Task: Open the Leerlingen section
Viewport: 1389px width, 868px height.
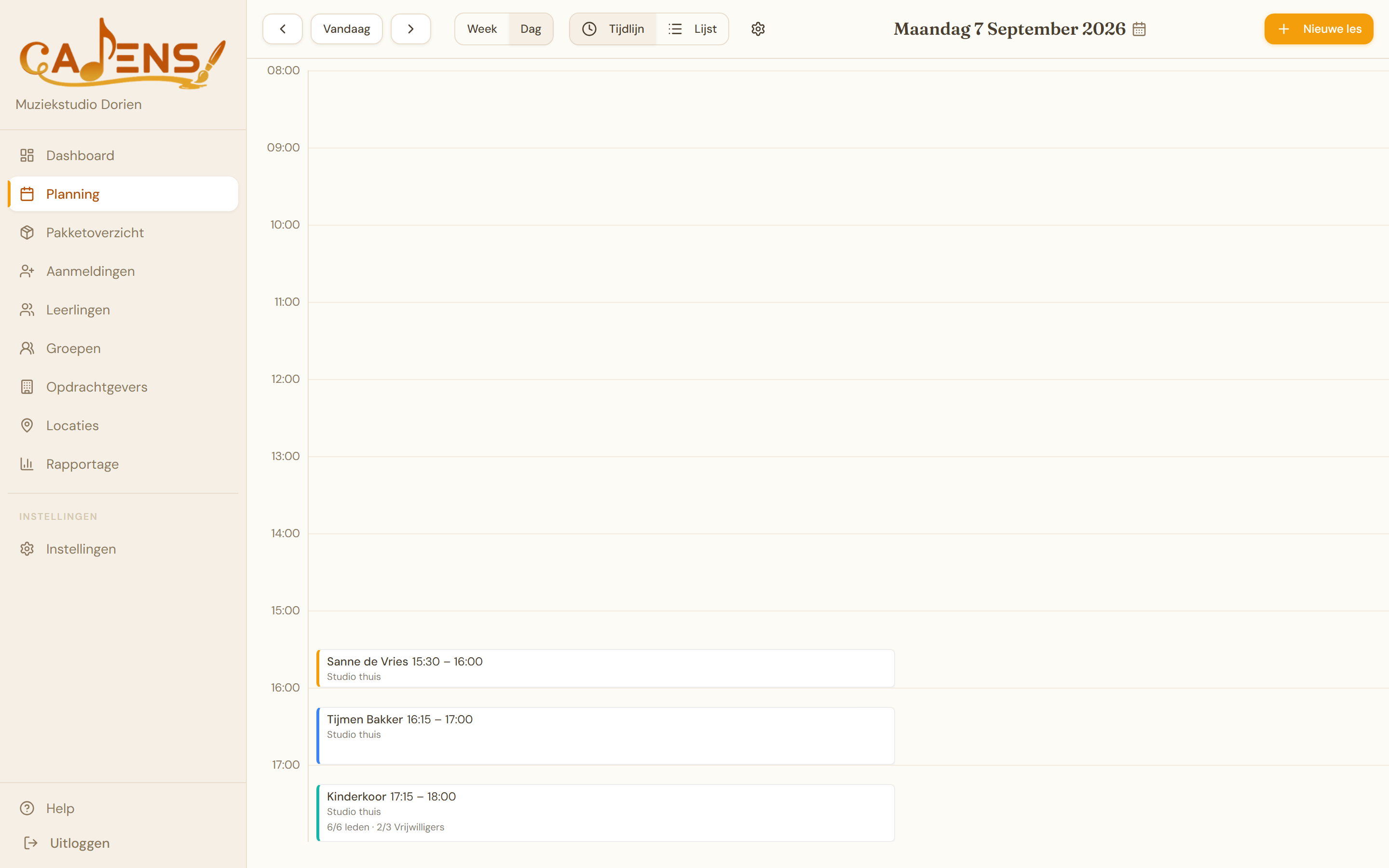Action: pyautogui.click(x=123, y=310)
